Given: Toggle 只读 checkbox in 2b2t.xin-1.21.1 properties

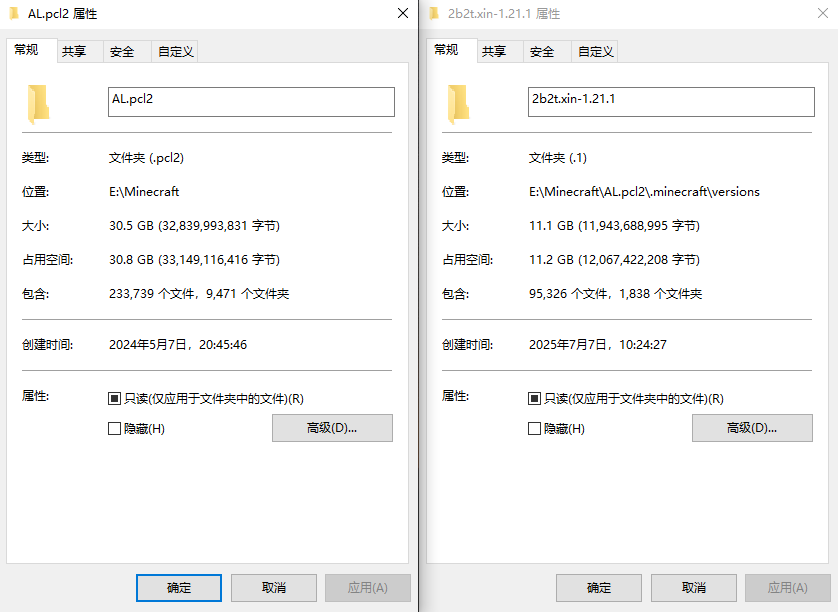Looking at the screenshot, I should pyautogui.click(x=534, y=398).
